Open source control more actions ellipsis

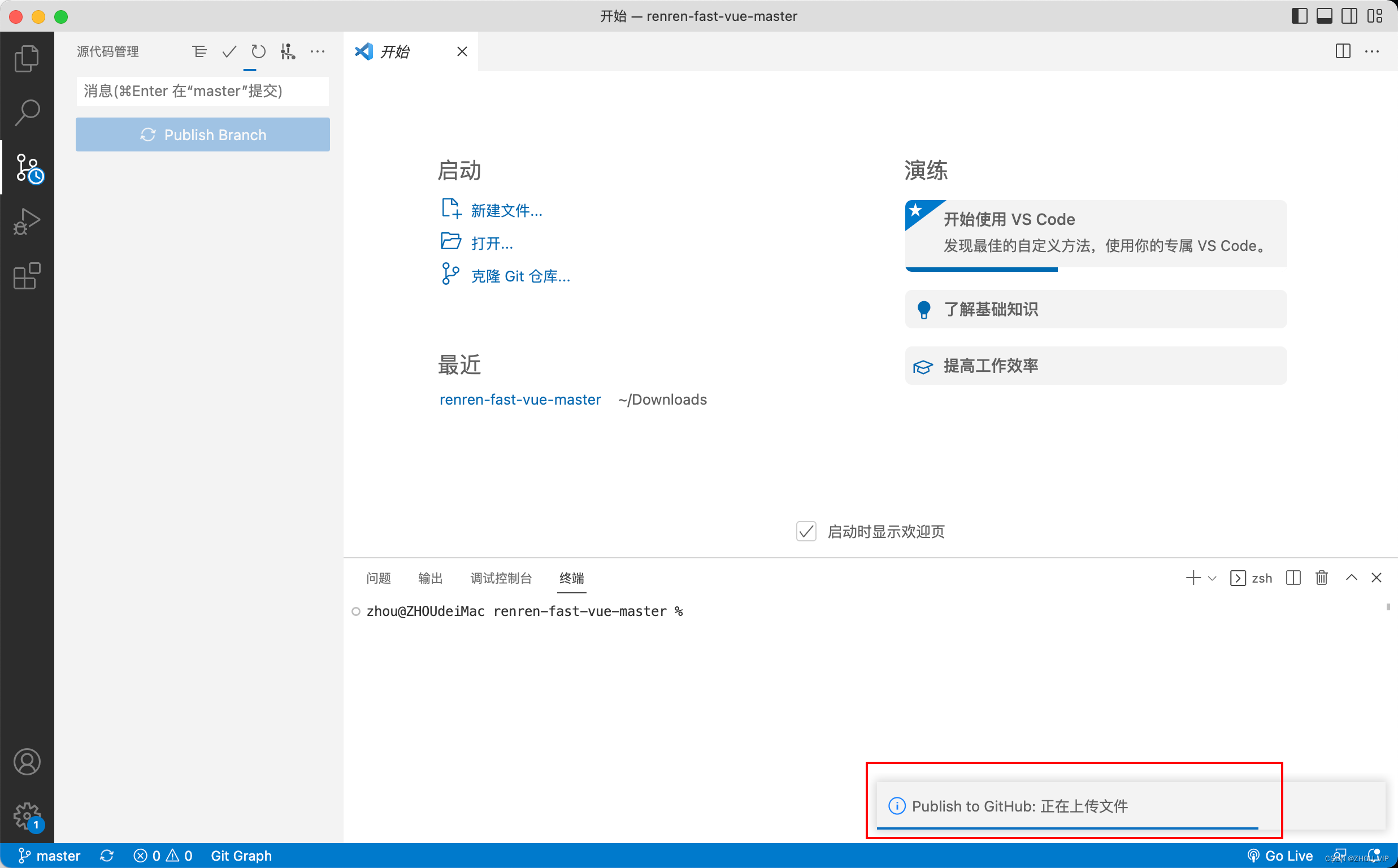click(318, 51)
